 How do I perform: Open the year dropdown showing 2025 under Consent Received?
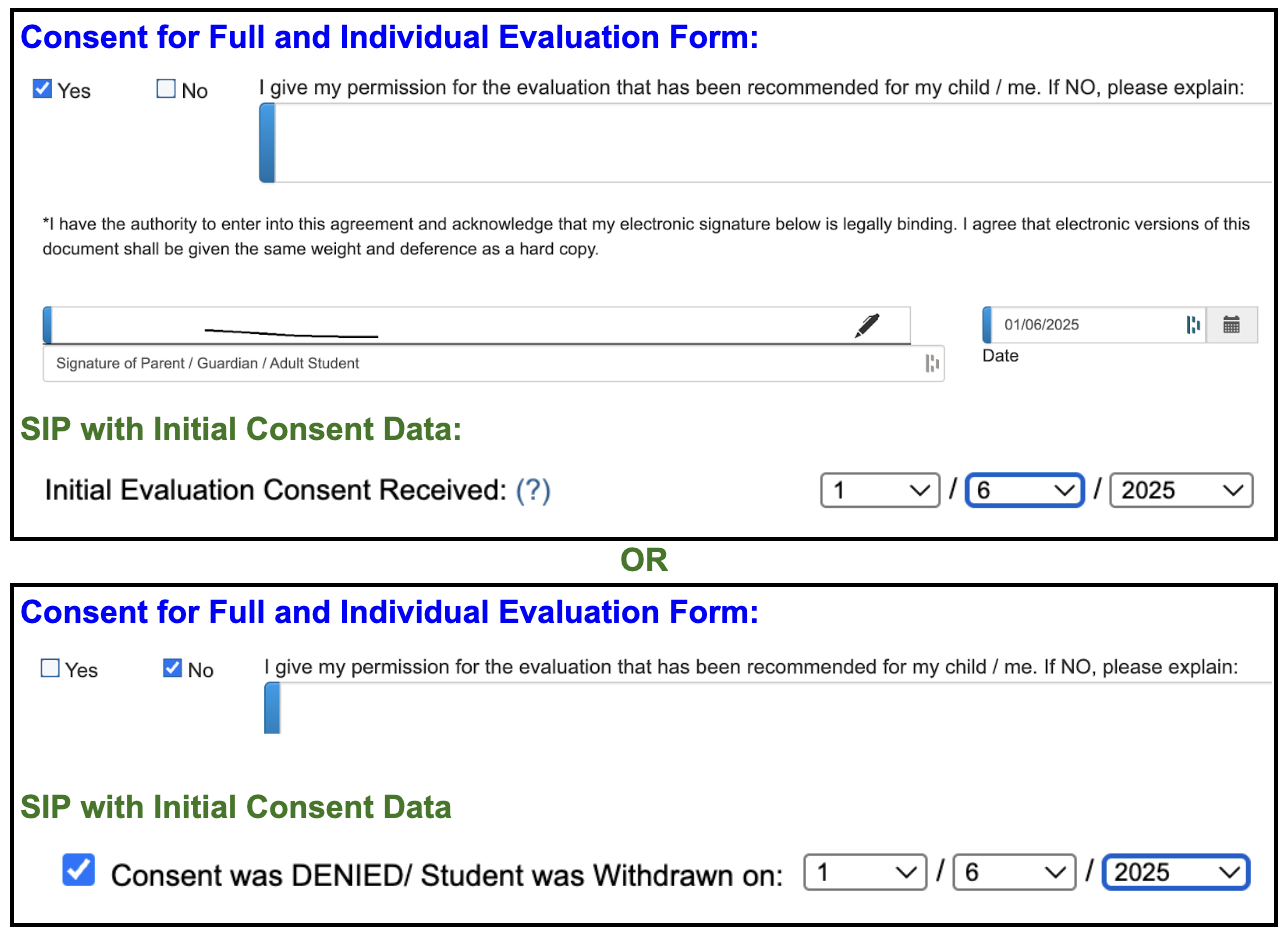[x=1180, y=489]
